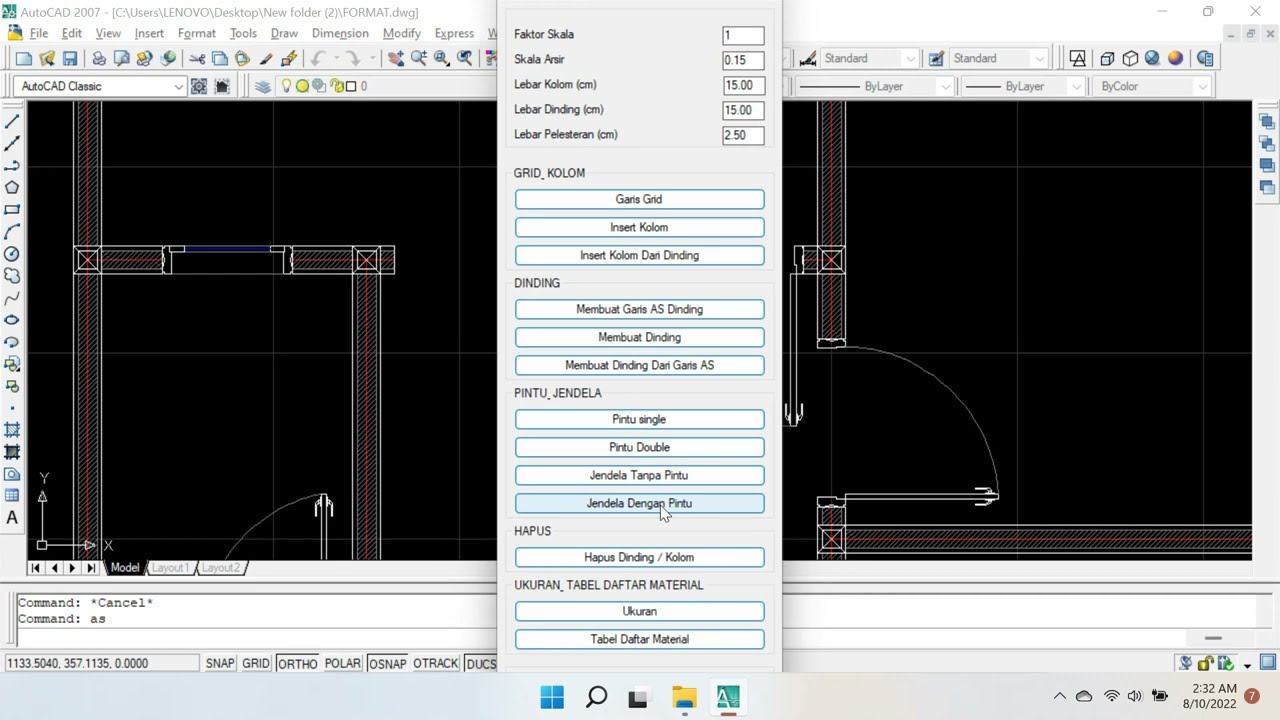Screen dimensions: 1280x720
Task: Open File Explorer from taskbar
Action: point(684,697)
